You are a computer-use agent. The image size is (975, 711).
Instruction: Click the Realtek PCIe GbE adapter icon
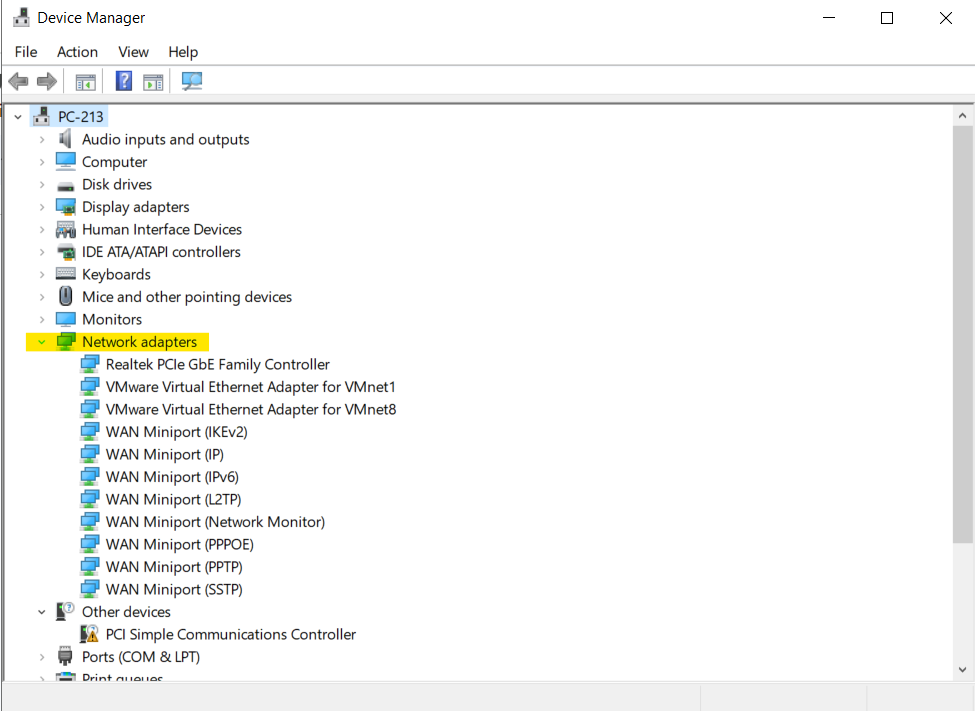click(90, 364)
